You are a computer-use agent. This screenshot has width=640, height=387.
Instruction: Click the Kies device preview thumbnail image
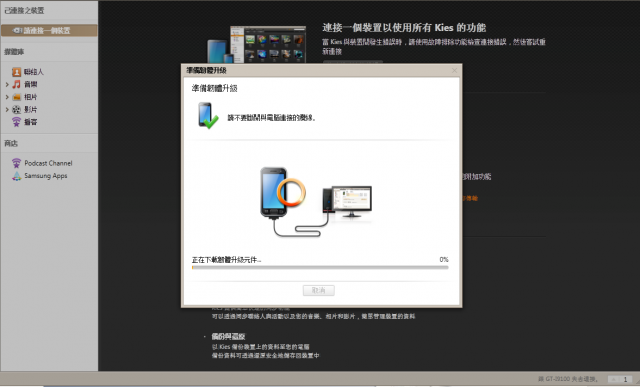coord(256,44)
